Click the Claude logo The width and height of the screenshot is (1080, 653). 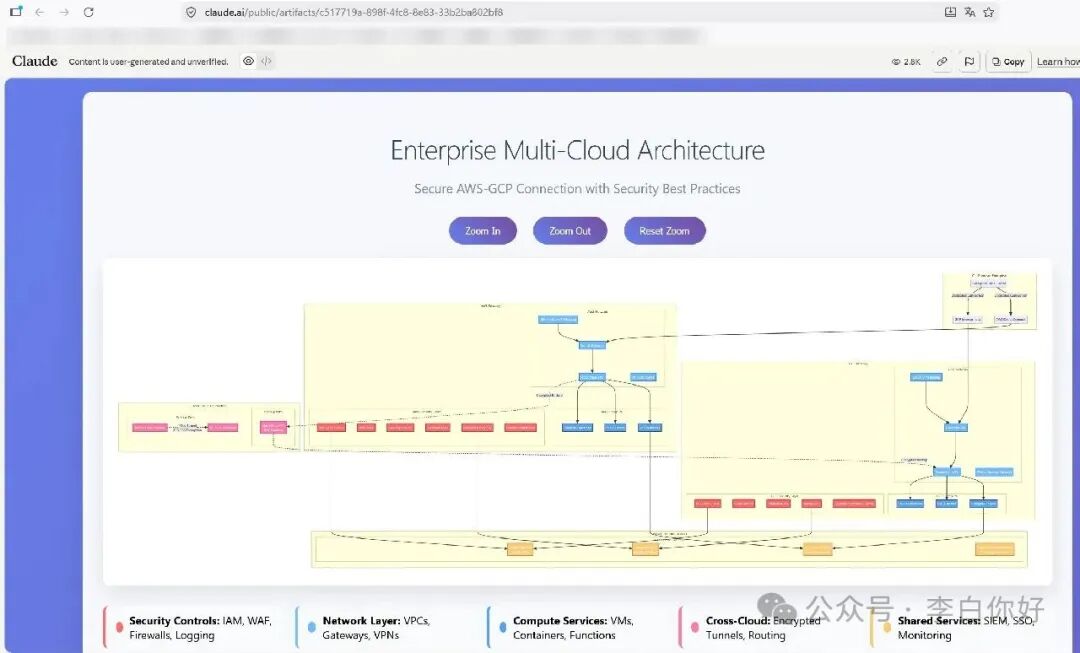pyautogui.click(x=34, y=61)
